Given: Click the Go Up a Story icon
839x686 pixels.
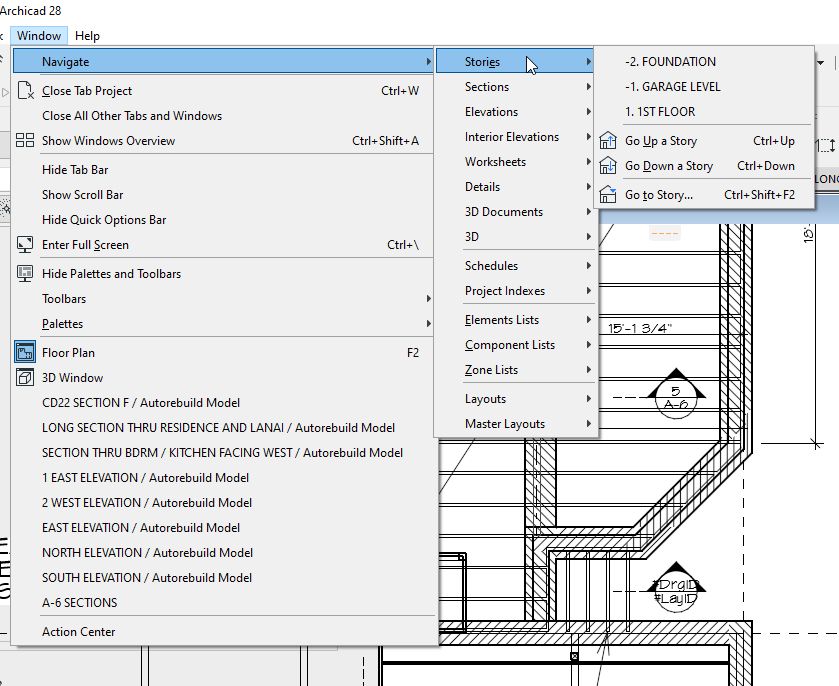Looking at the screenshot, I should click(608, 141).
